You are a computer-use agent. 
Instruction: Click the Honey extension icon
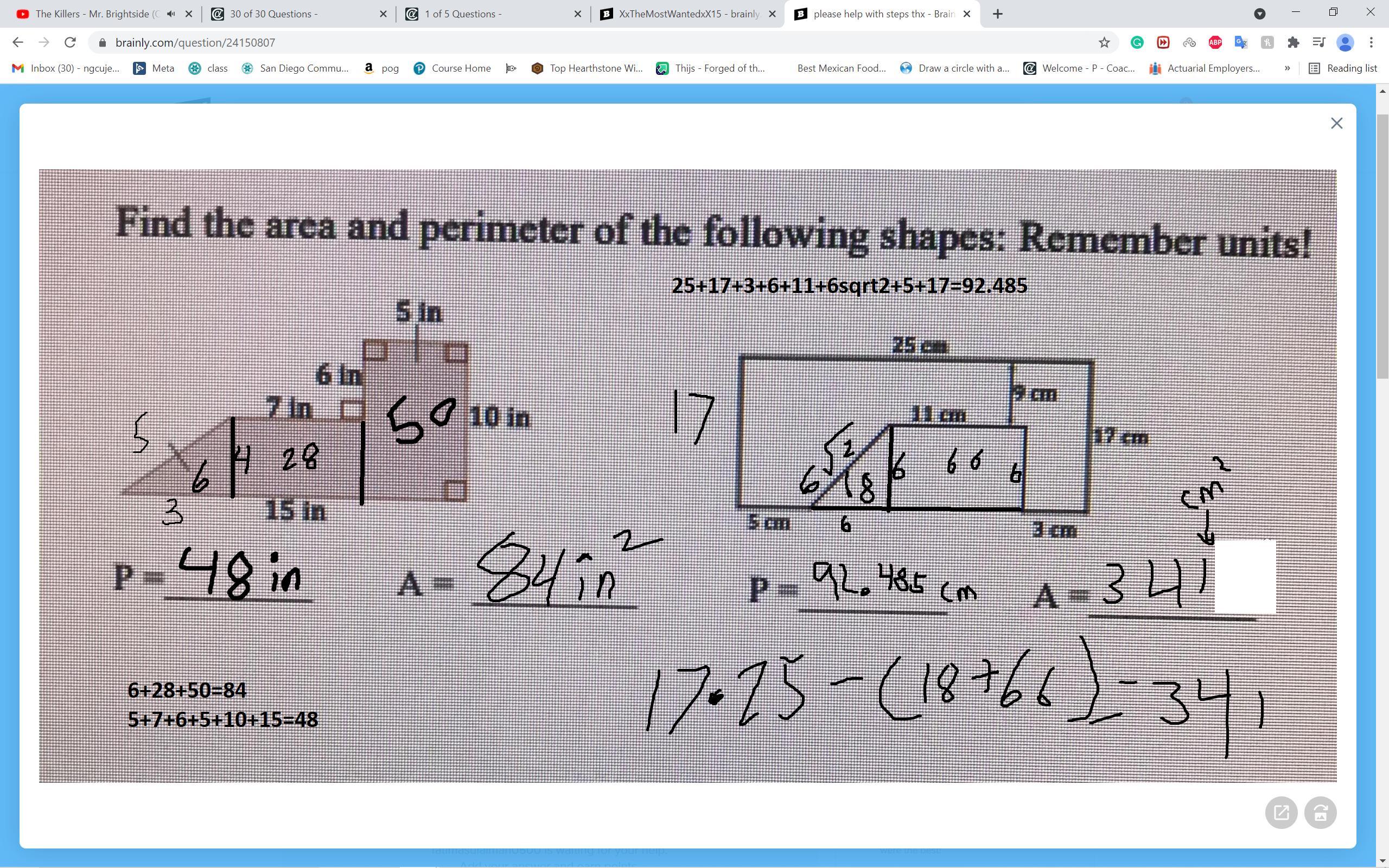click(x=1267, y=42)
